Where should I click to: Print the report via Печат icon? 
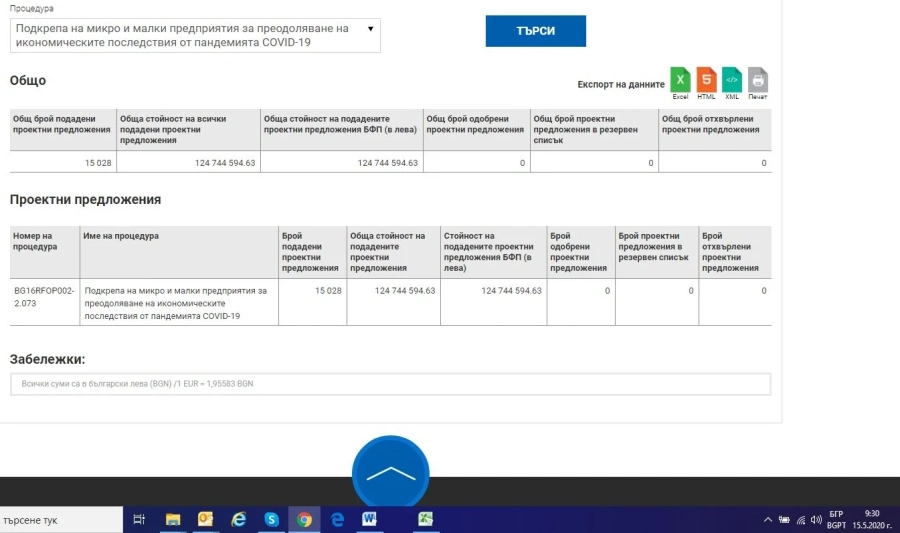[x=758, y=83]
